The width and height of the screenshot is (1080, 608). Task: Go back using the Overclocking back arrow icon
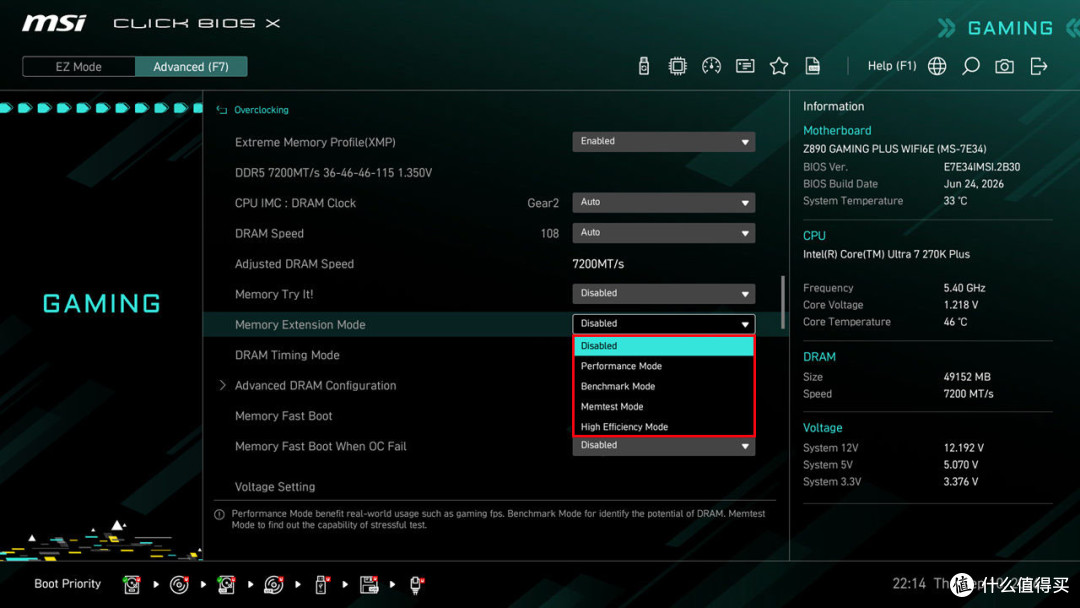coord(222,110)
